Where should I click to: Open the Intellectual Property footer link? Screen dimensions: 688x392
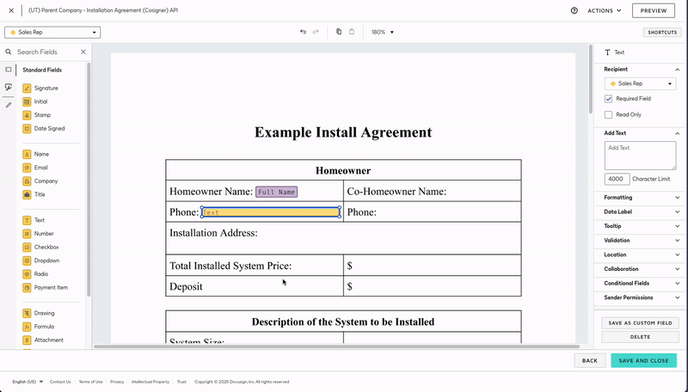[150, 382]
